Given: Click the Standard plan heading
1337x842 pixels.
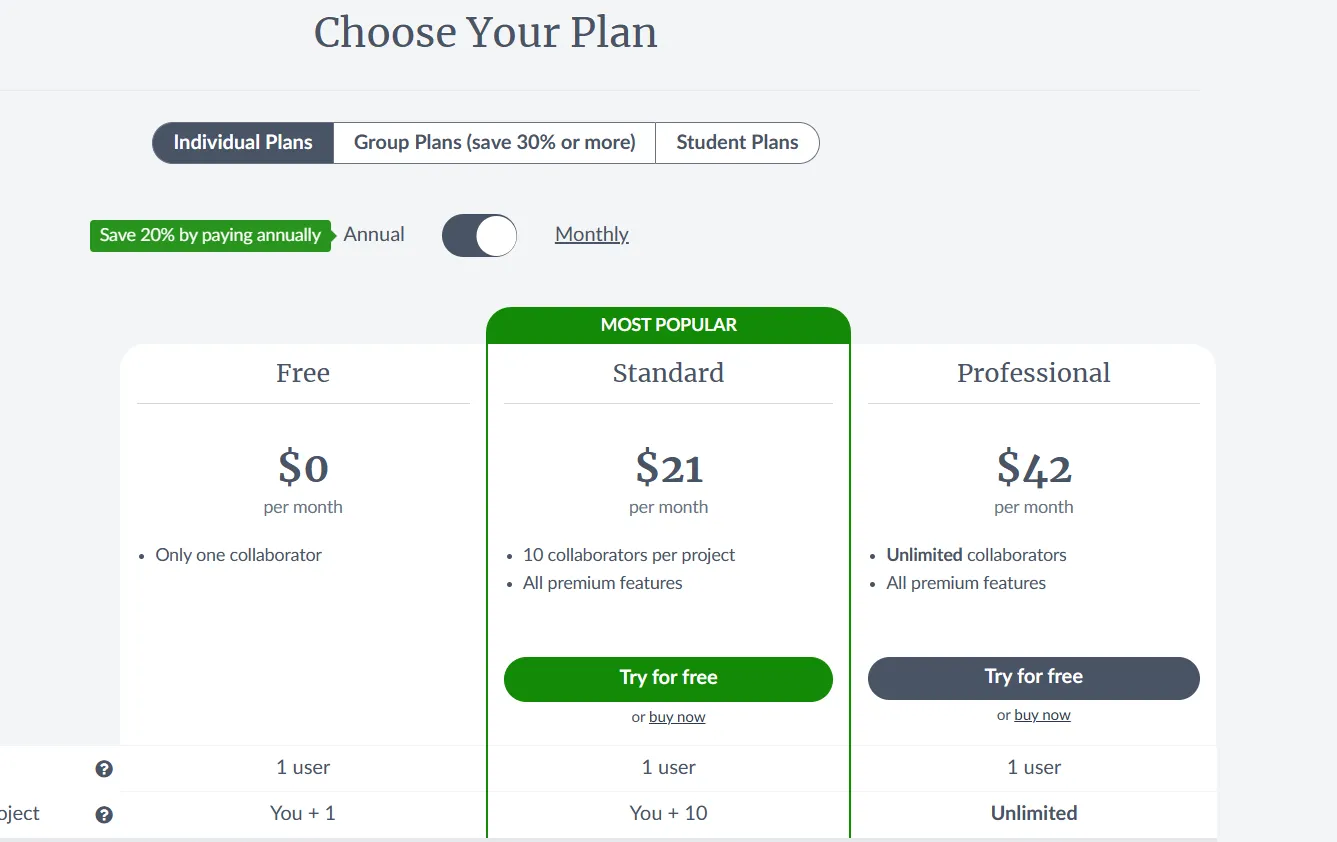Looking at the screenshot, I should pyautogui.click(x=668, y=373).
